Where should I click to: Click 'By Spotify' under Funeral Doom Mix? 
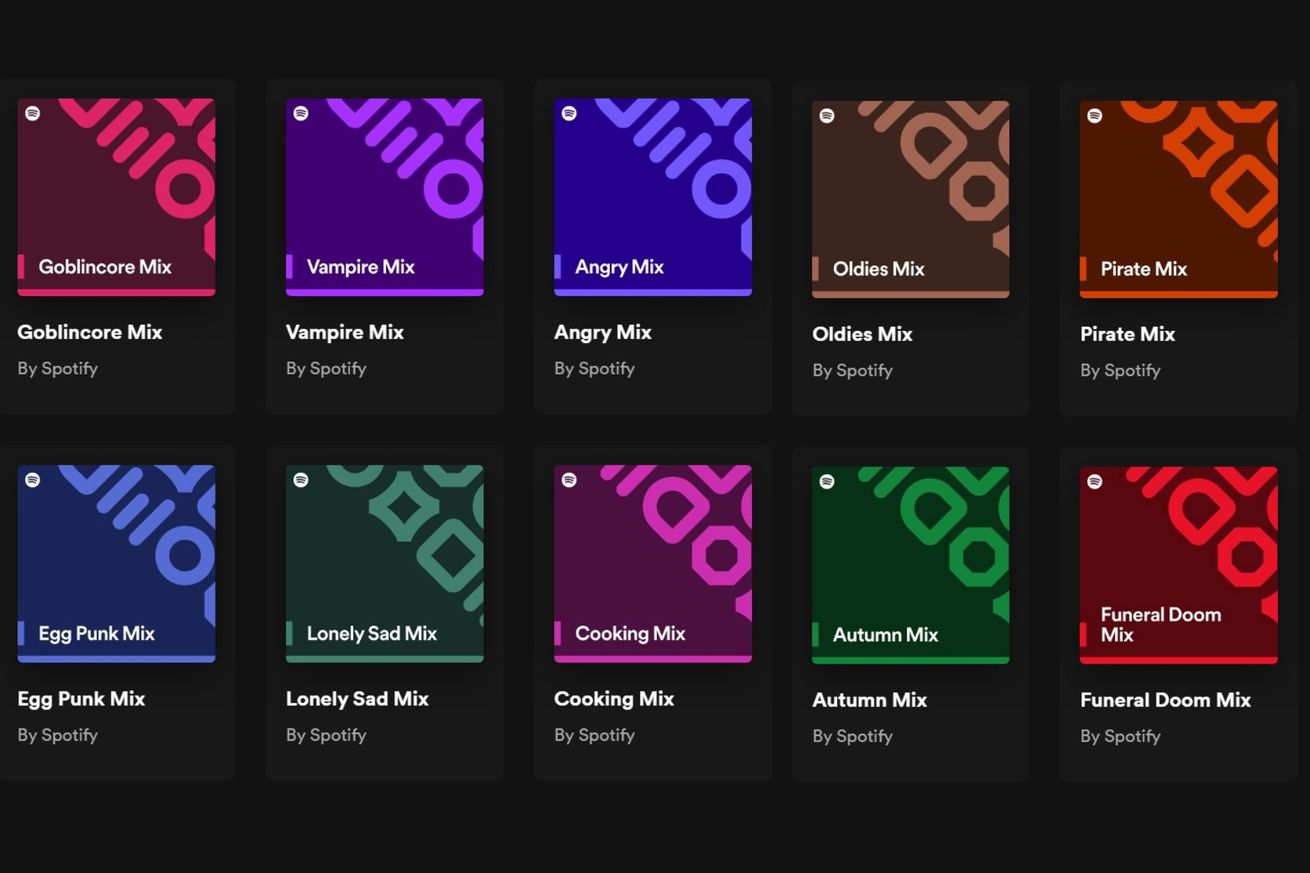pyautogui.click(x=1121, y=736)
